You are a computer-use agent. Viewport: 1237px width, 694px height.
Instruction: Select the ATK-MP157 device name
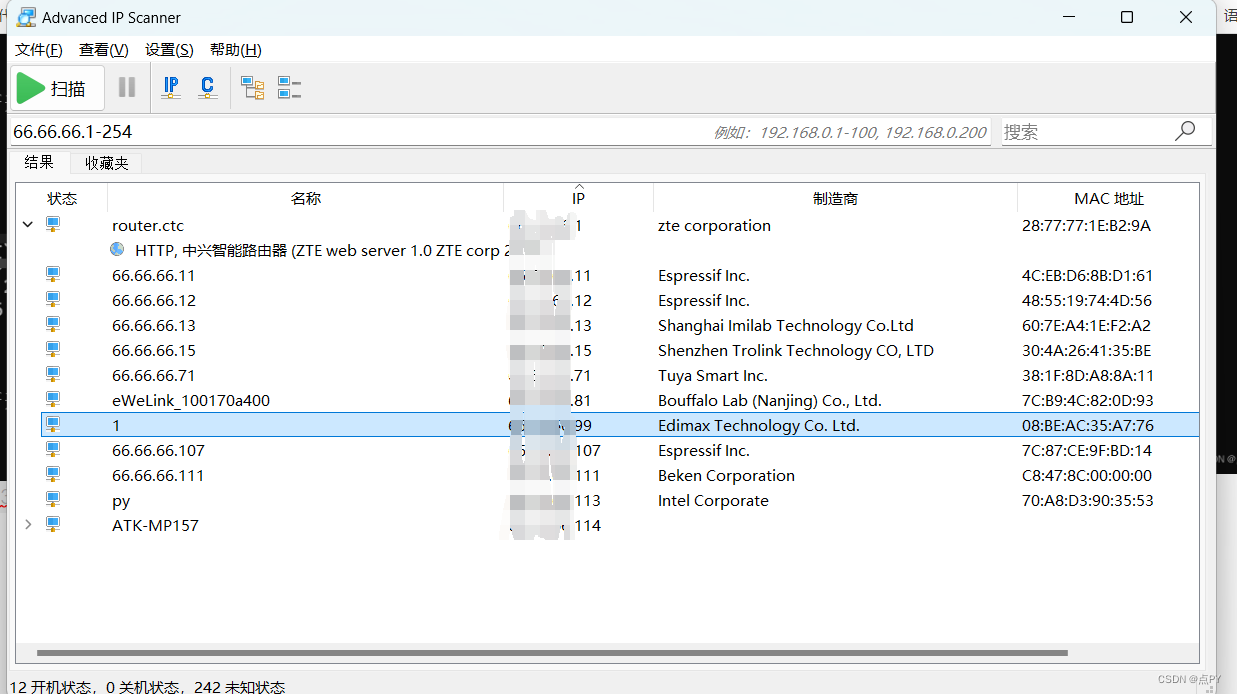[x=155, y=525]
